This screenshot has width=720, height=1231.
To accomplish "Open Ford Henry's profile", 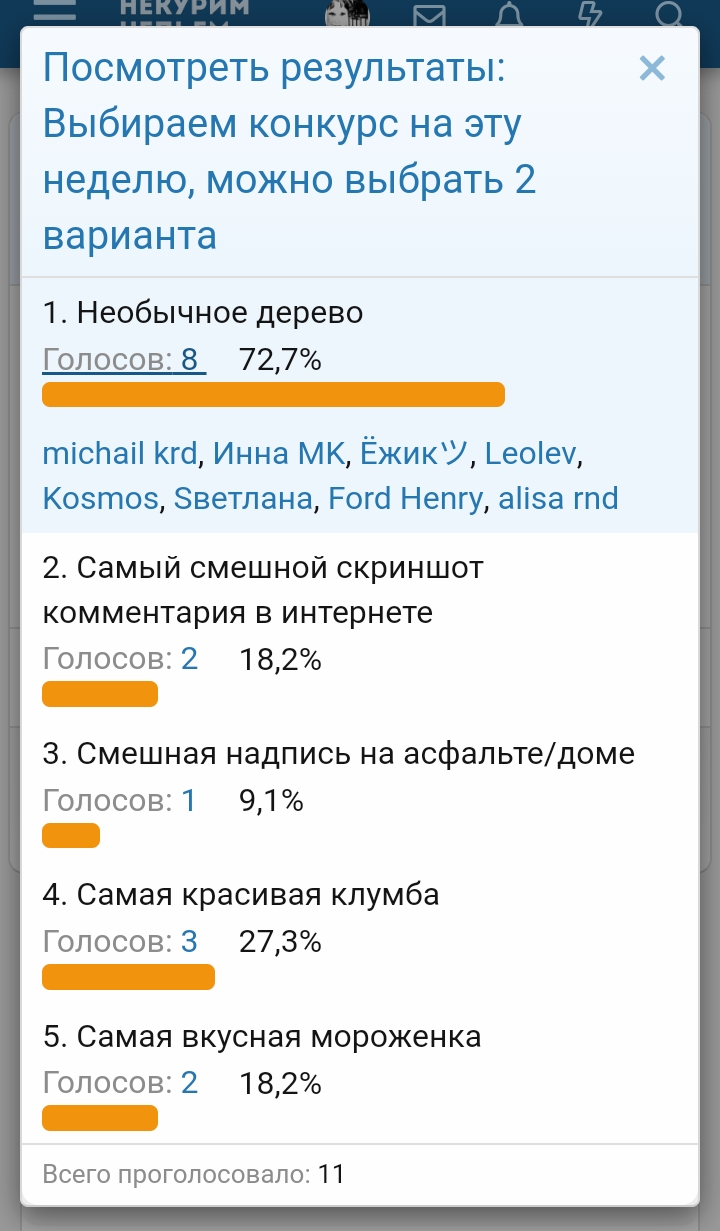I will [x=405, y=498].
